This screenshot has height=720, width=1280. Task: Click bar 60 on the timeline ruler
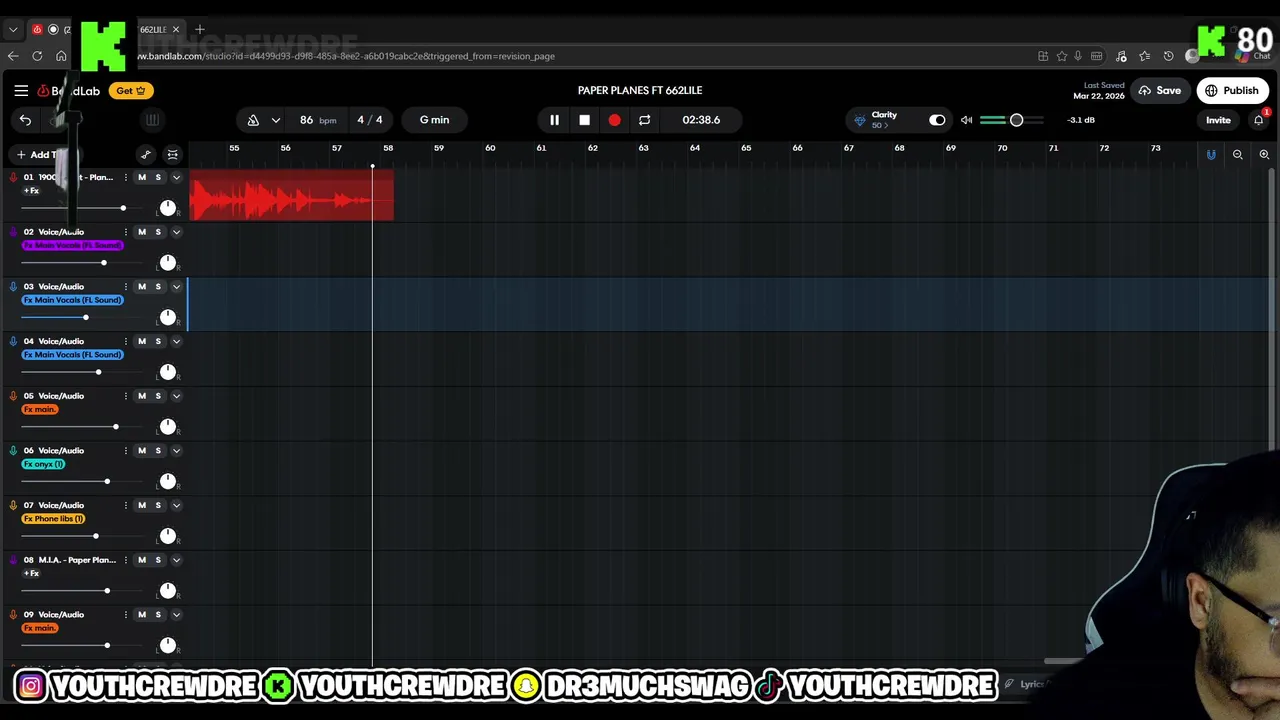(490, 148)
